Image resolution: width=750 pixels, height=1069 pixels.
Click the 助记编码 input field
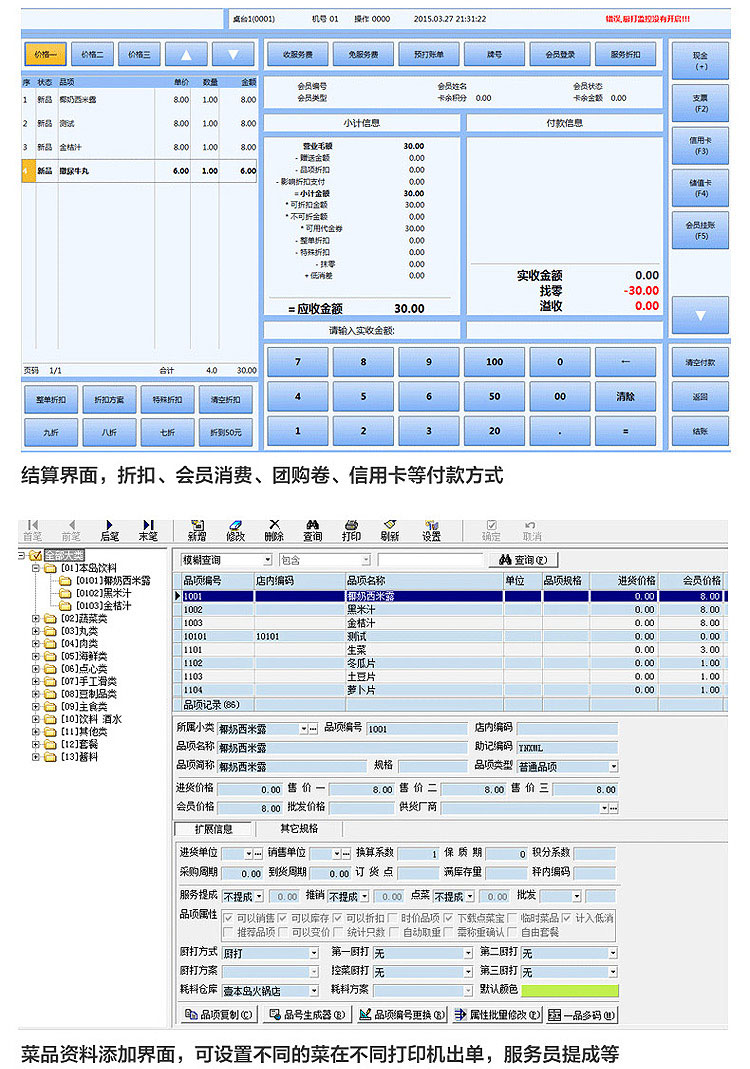point(567,747)
